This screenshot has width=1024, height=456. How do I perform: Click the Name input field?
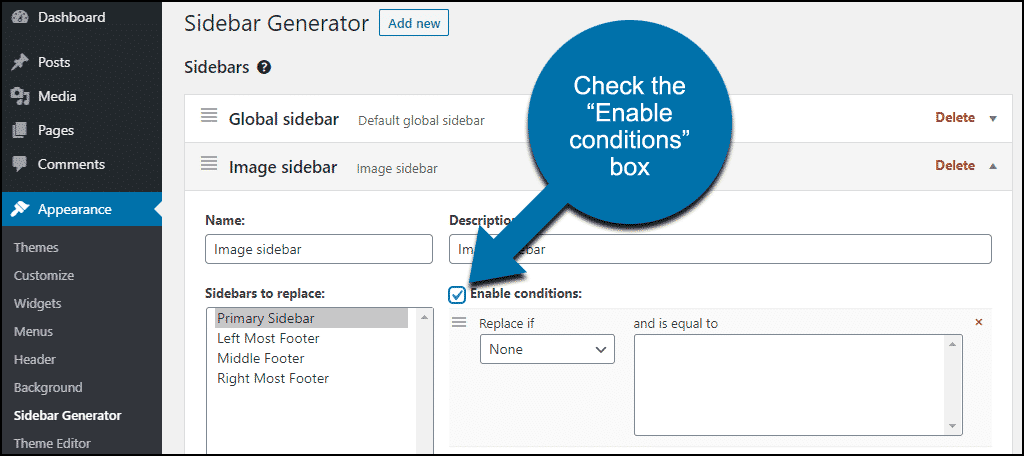(318, 249)
